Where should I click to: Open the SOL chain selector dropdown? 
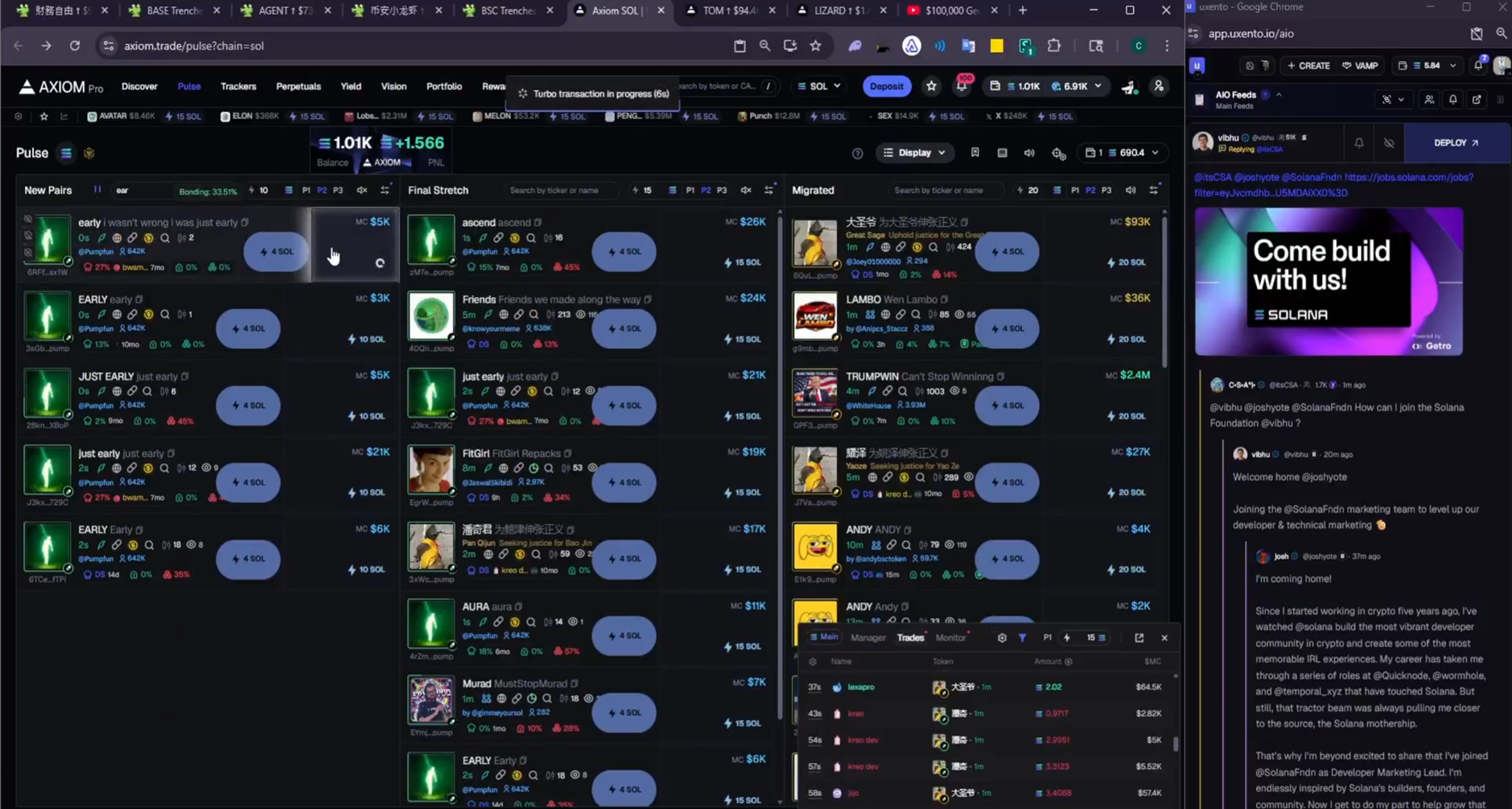click(819, 86)
